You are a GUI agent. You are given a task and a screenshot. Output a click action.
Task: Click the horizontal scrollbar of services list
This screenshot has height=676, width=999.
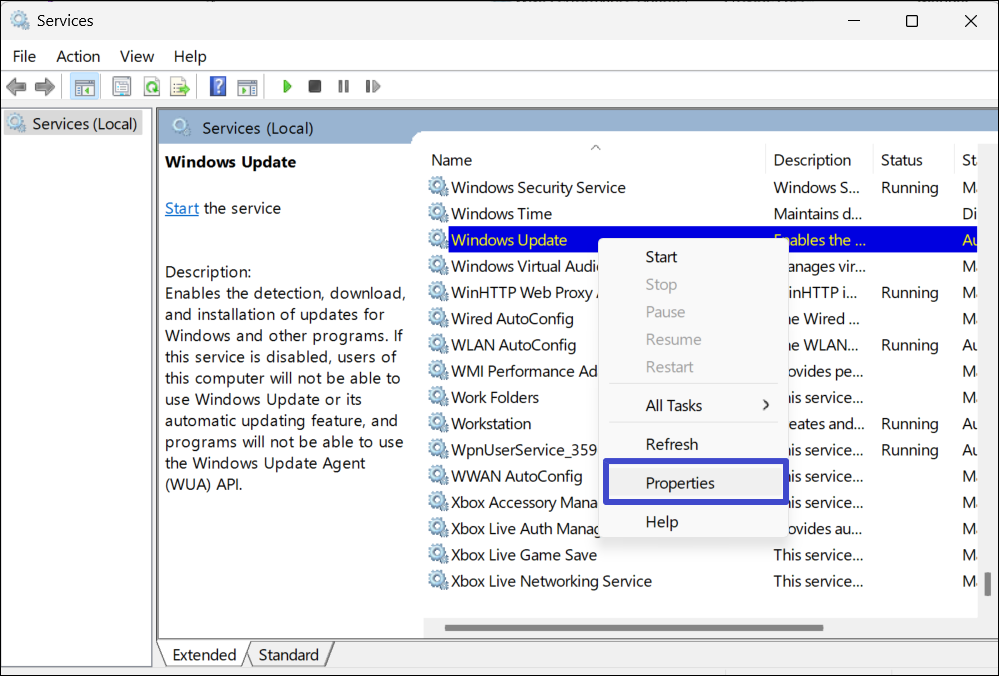tap(634, 628)
